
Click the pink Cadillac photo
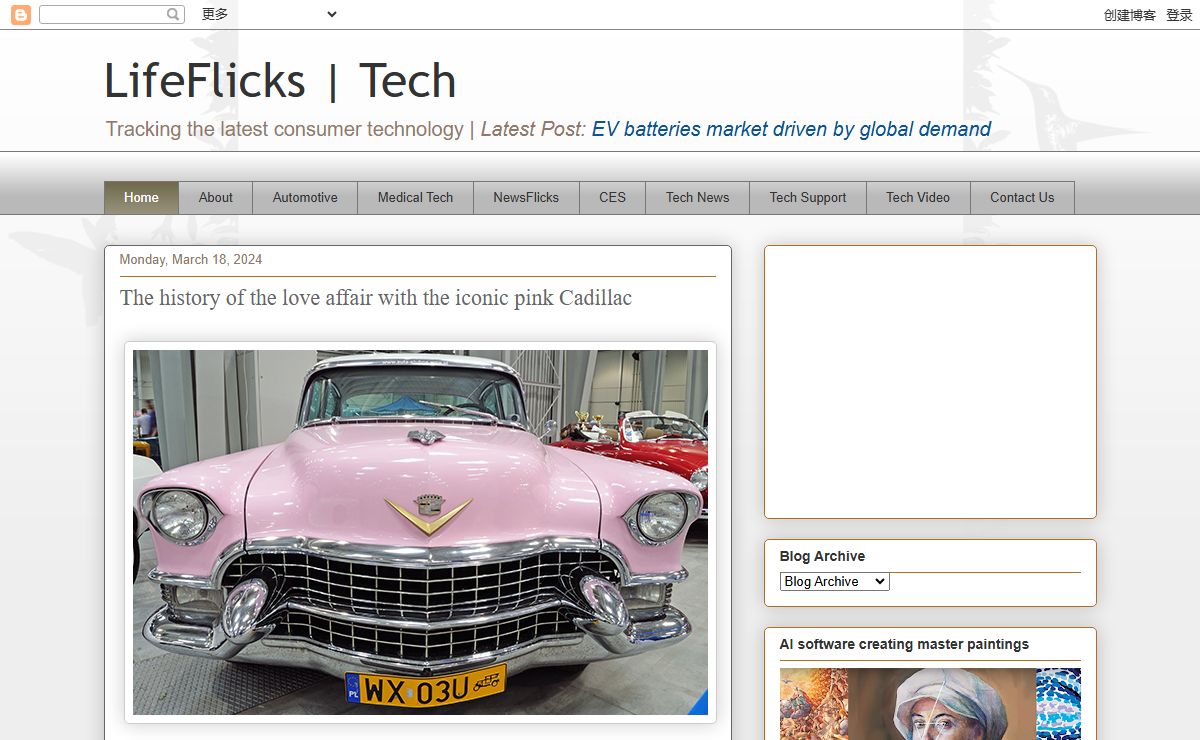tap(420, 532)
